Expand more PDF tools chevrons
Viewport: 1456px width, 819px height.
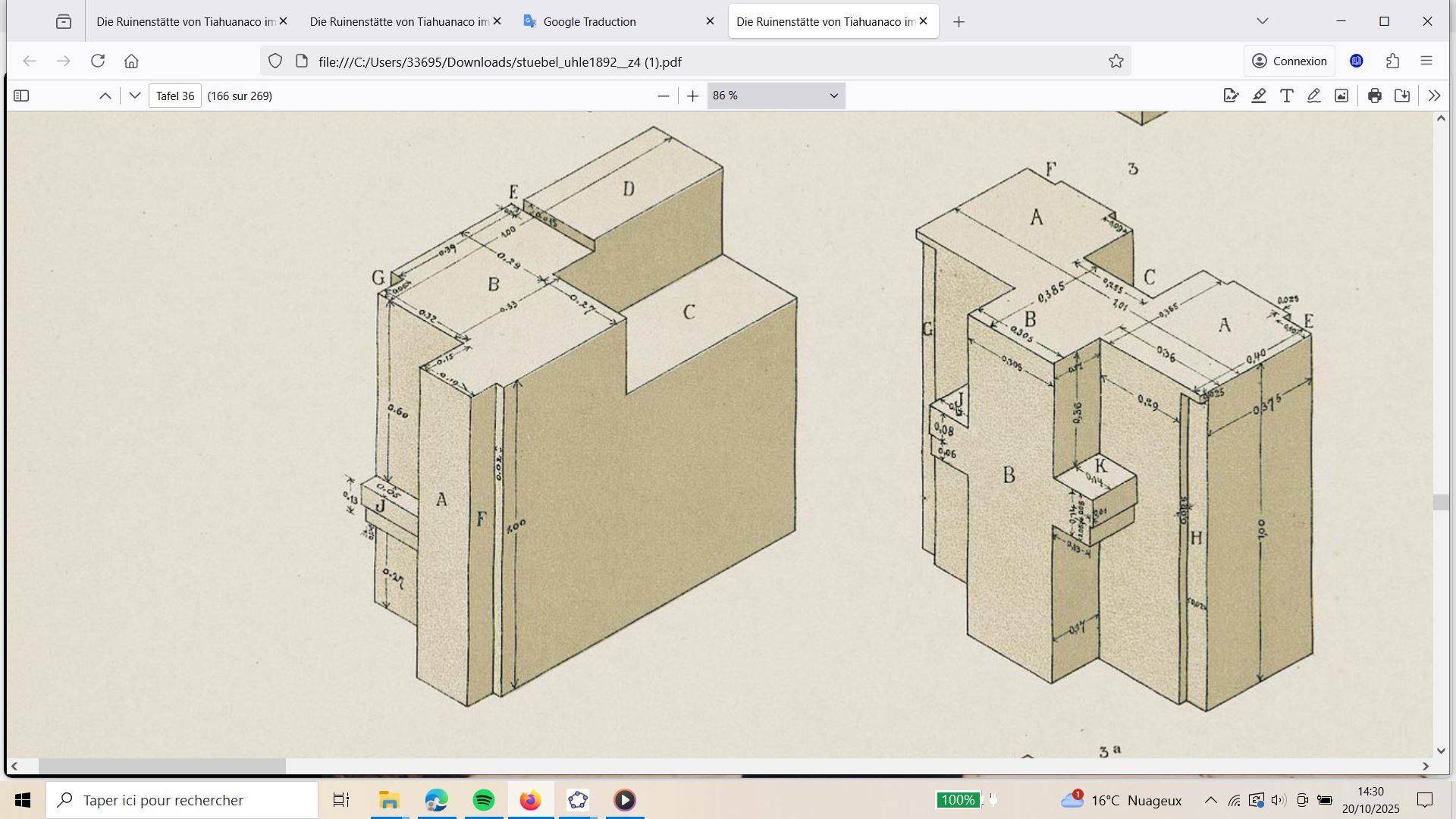pos(1433,96)
